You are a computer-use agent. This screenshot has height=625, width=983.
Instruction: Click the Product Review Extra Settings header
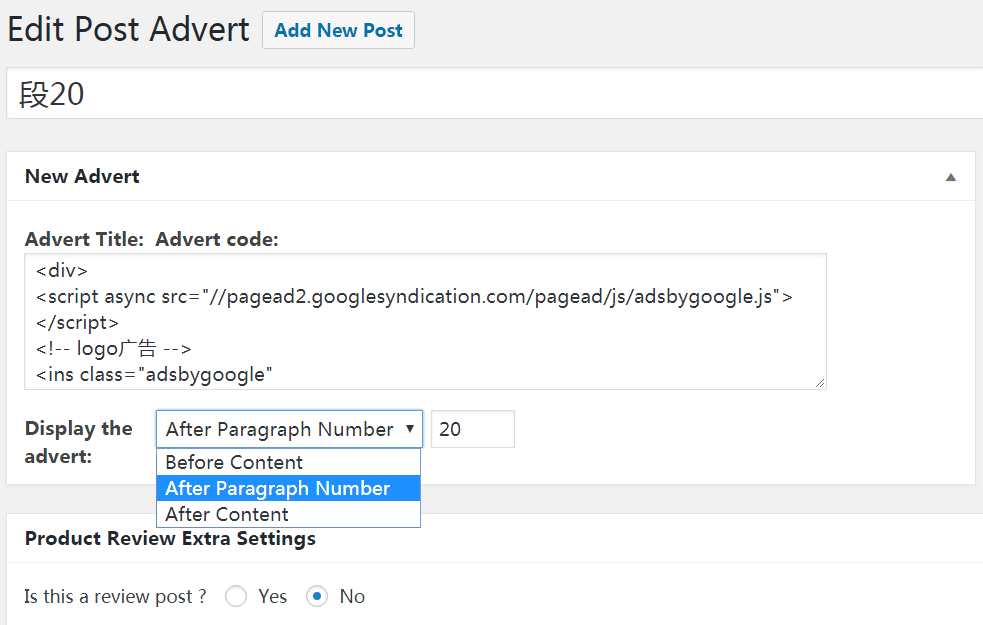click(170, 538)
